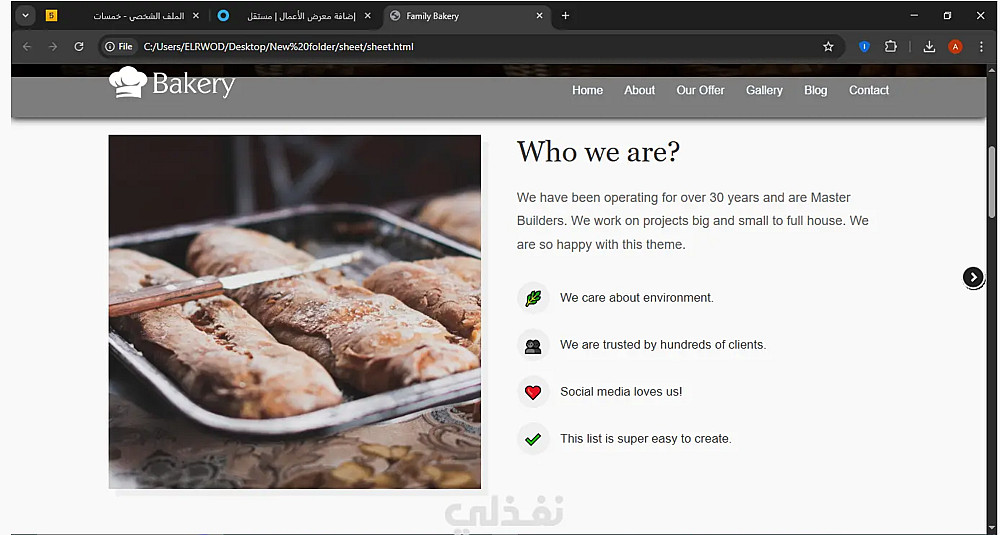Click text Social media loves us!

pyautogui.click(x=621, y=392)
